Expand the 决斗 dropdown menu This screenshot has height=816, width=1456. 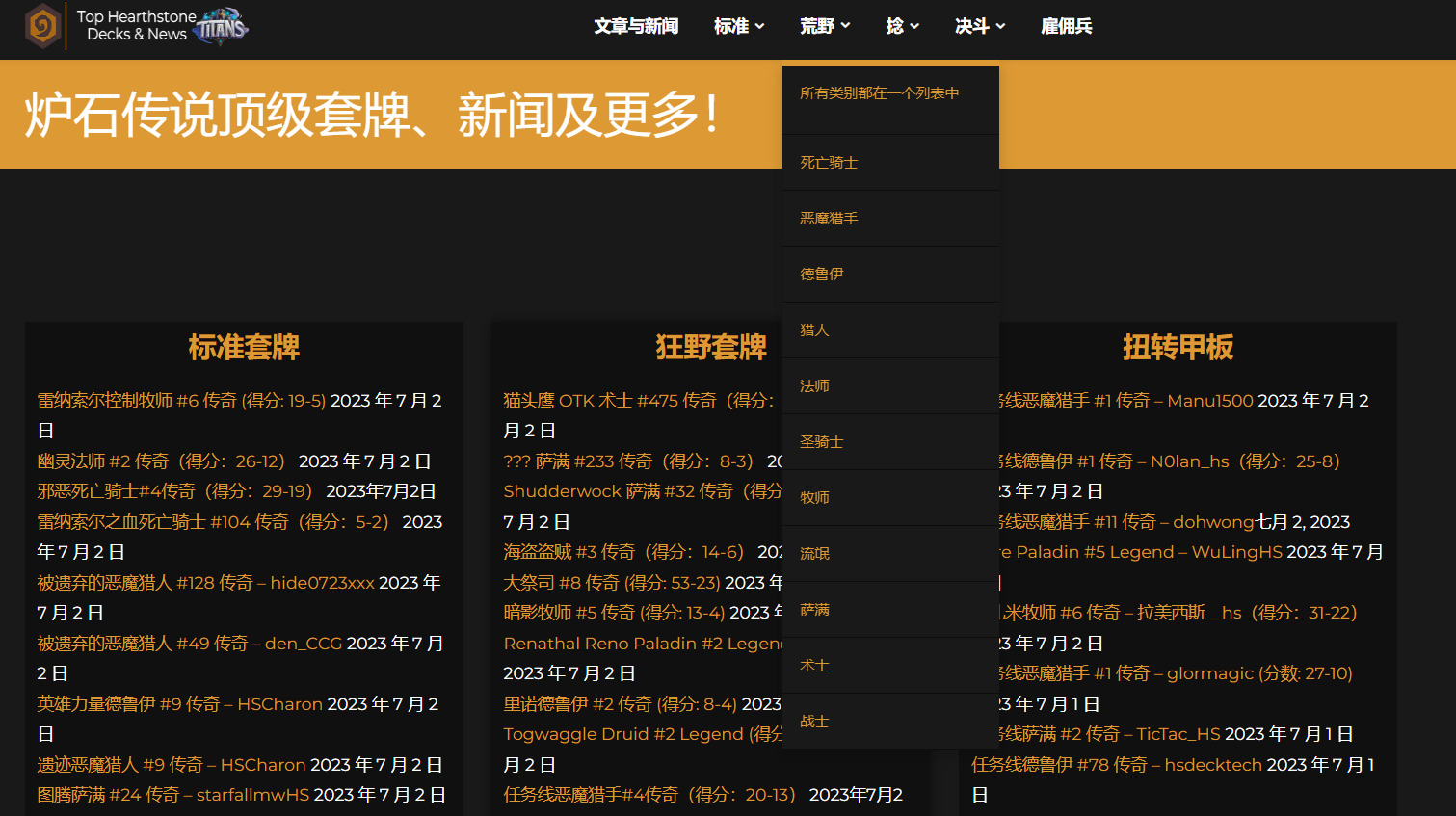[x=980, y=26]
